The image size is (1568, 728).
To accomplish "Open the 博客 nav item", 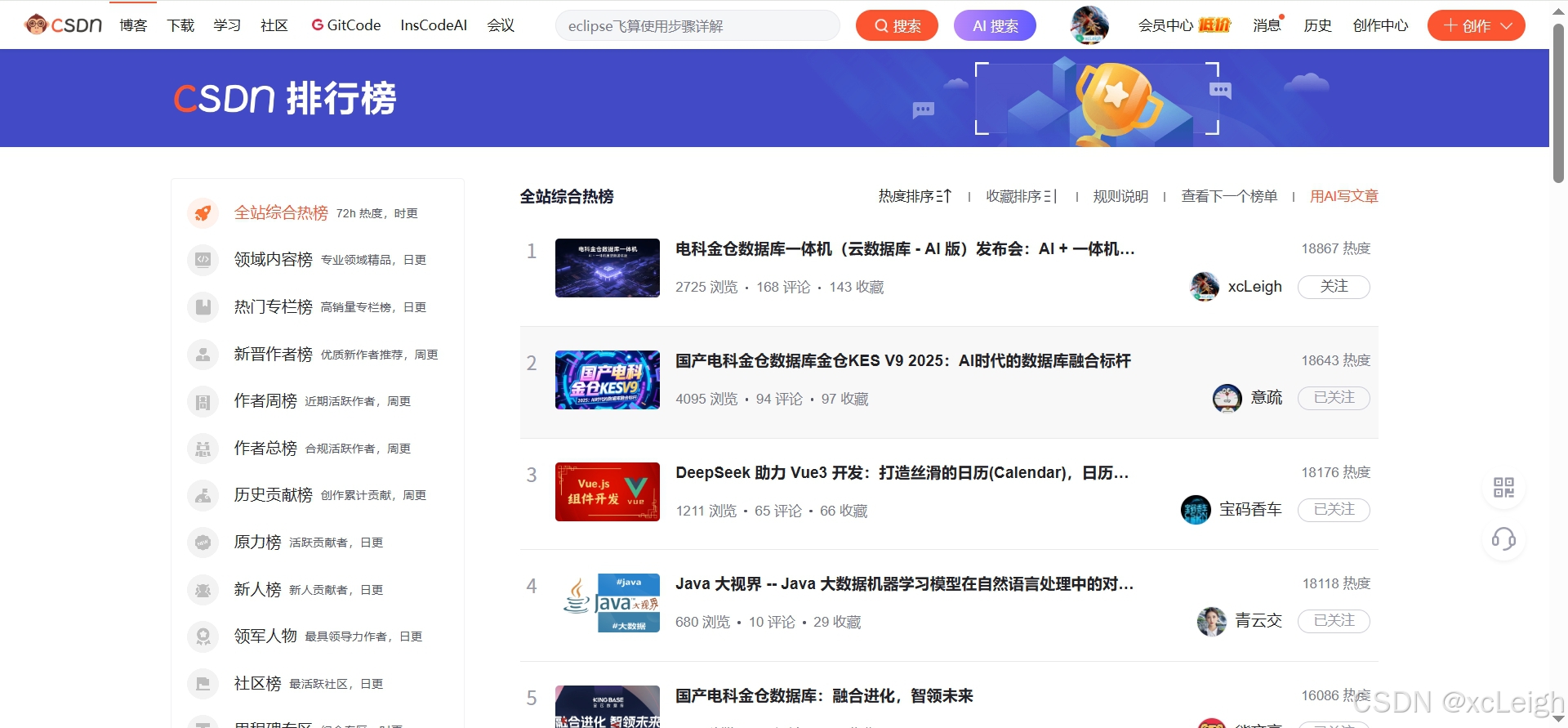I will (x=133, y=25).
